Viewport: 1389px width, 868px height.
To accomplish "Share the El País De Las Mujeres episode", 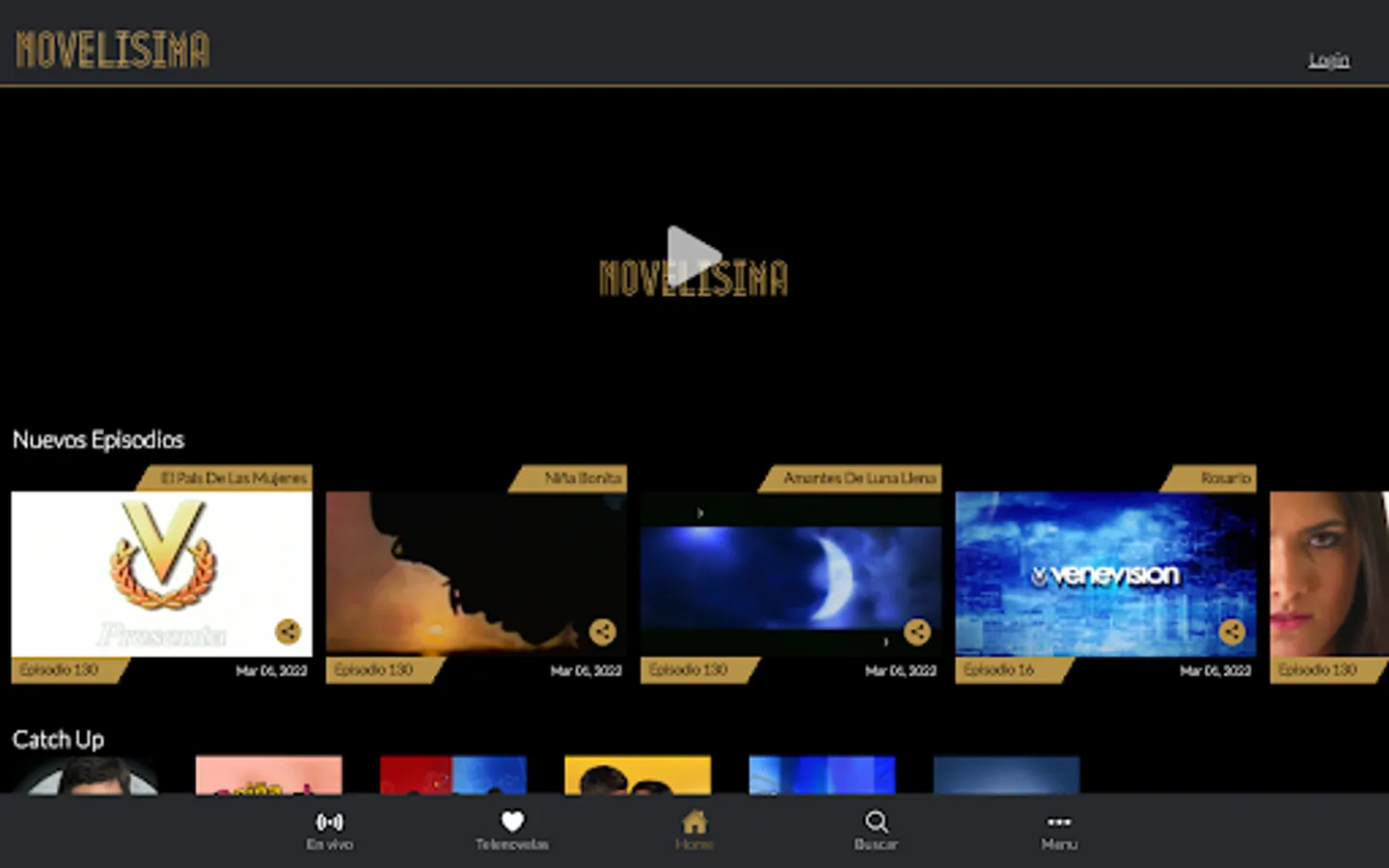I will click(287, 632).
